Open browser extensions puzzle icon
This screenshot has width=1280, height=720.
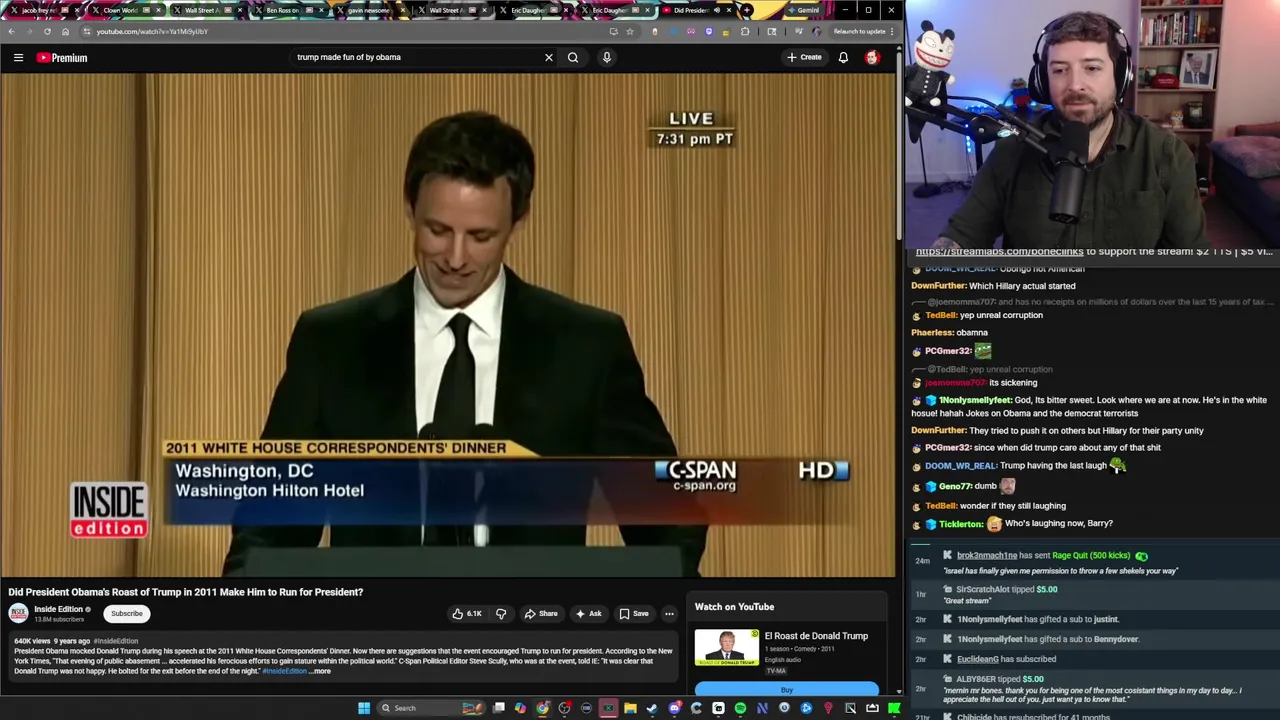pos(744,31)
